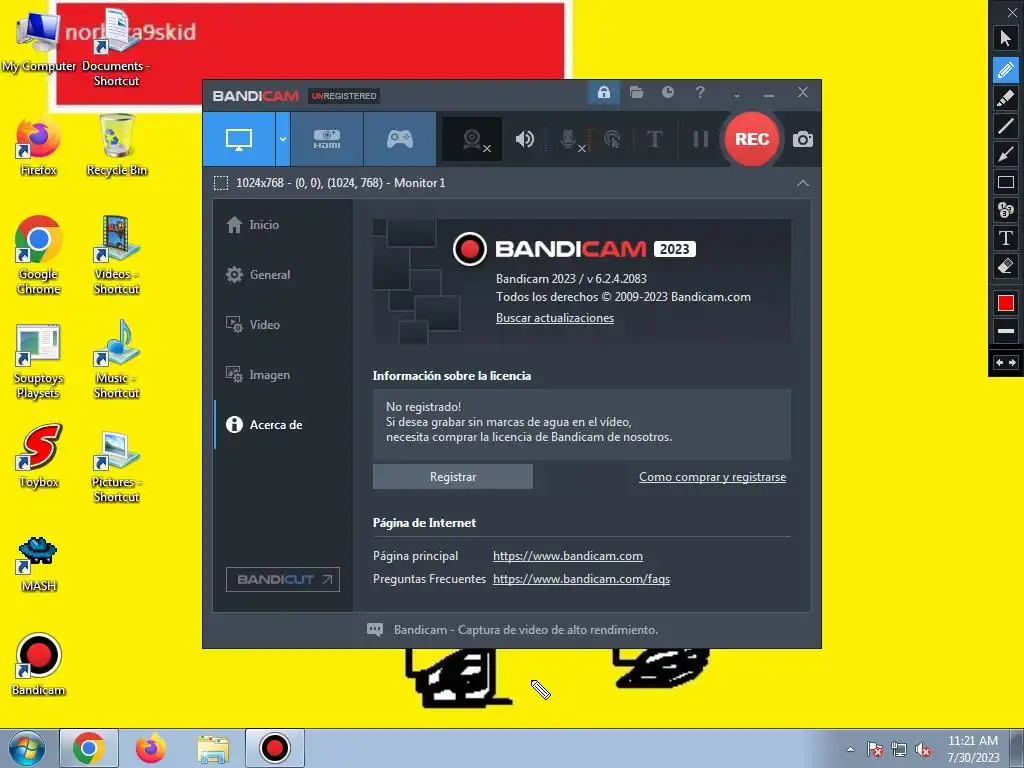Image resolution: width=1024 pixels, height=768 pixels.
Task: Select the rectangle drawing tool
Action: click(1006, 182)
